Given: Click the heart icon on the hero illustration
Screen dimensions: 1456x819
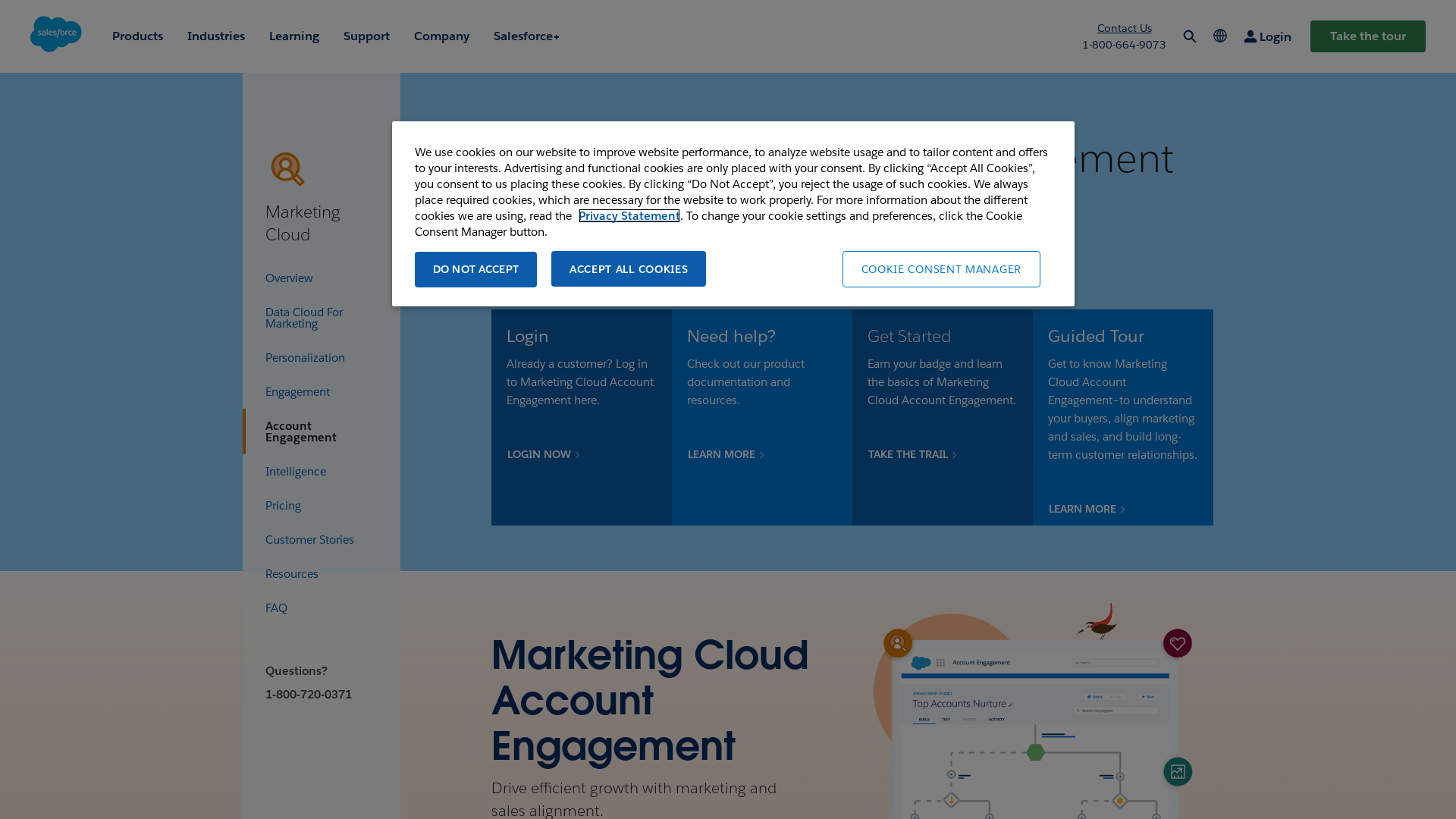Looking at the screenshot, I should (1177, 643).
